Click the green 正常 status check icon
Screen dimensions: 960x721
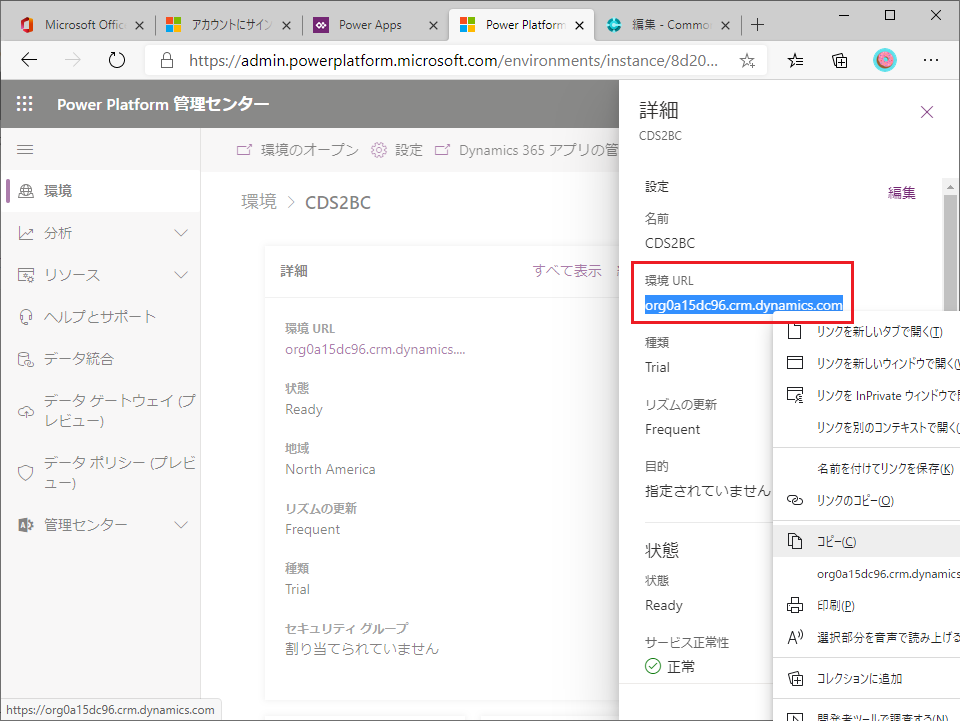(653, 666)
